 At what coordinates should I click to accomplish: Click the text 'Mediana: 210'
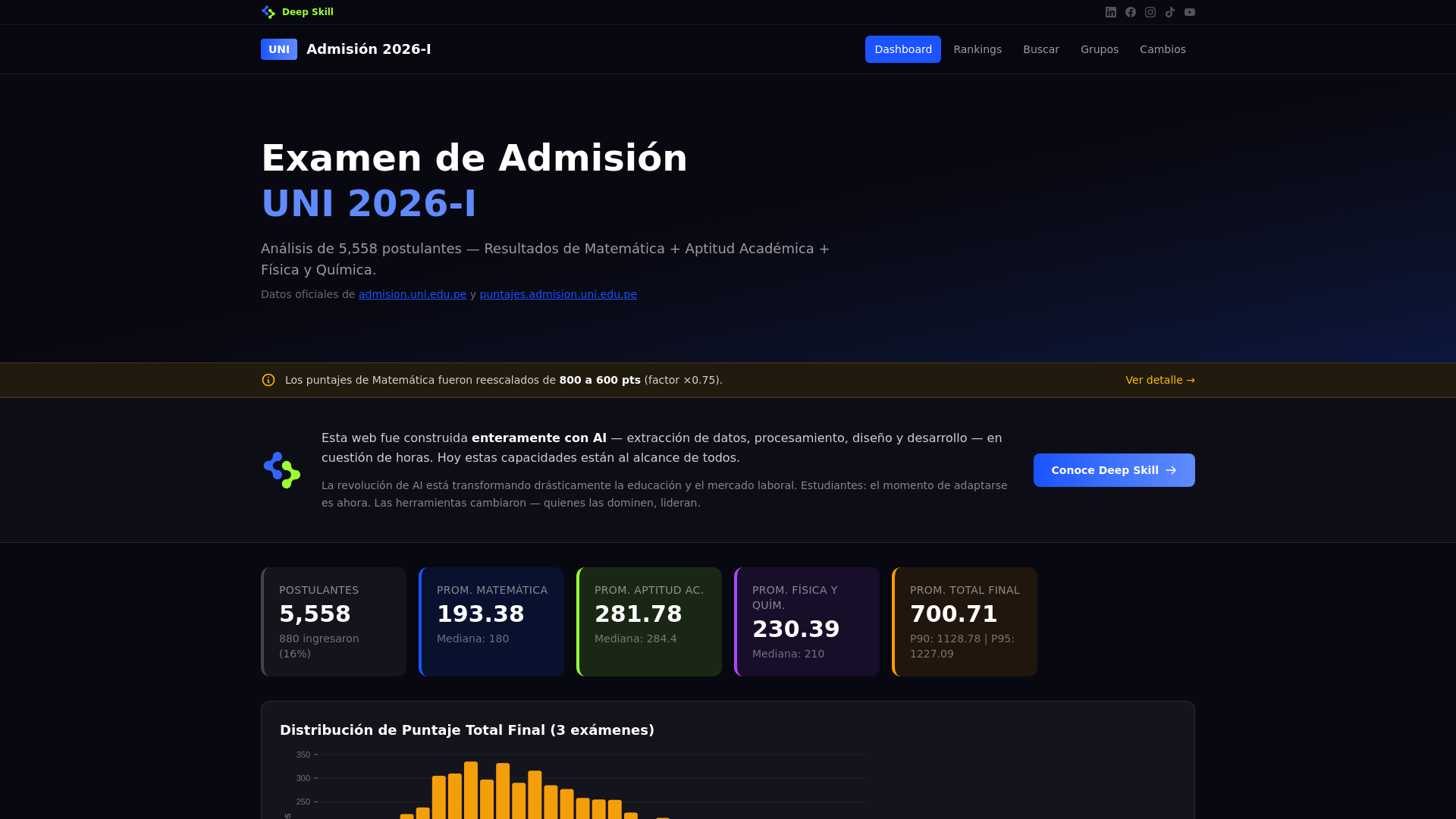788,654
